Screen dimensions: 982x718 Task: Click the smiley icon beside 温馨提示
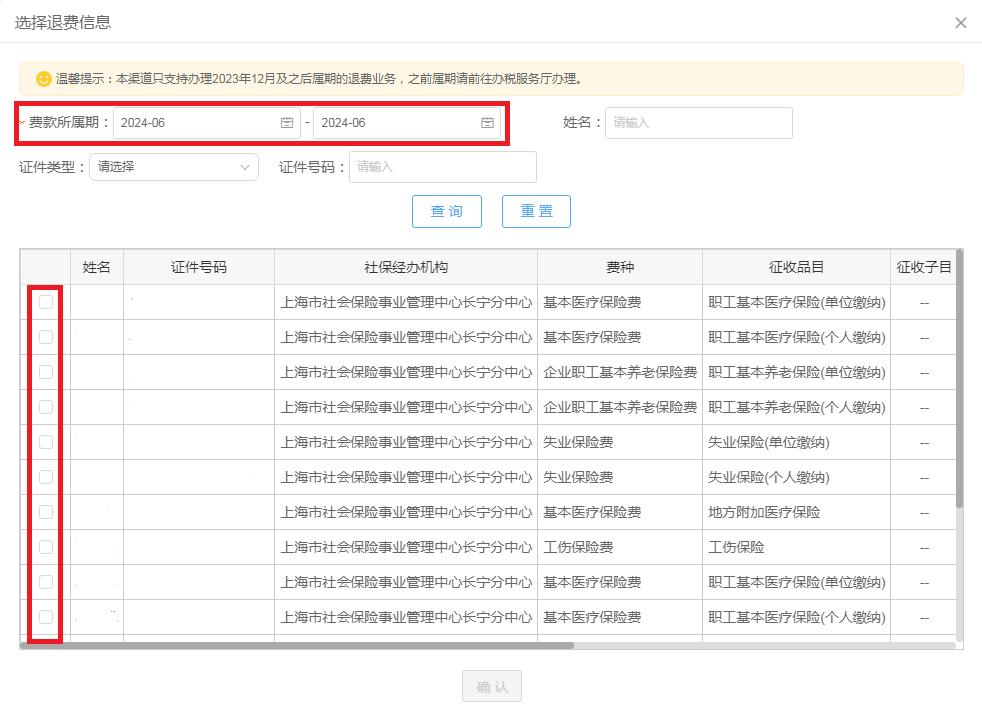click(x=43, y=79)
